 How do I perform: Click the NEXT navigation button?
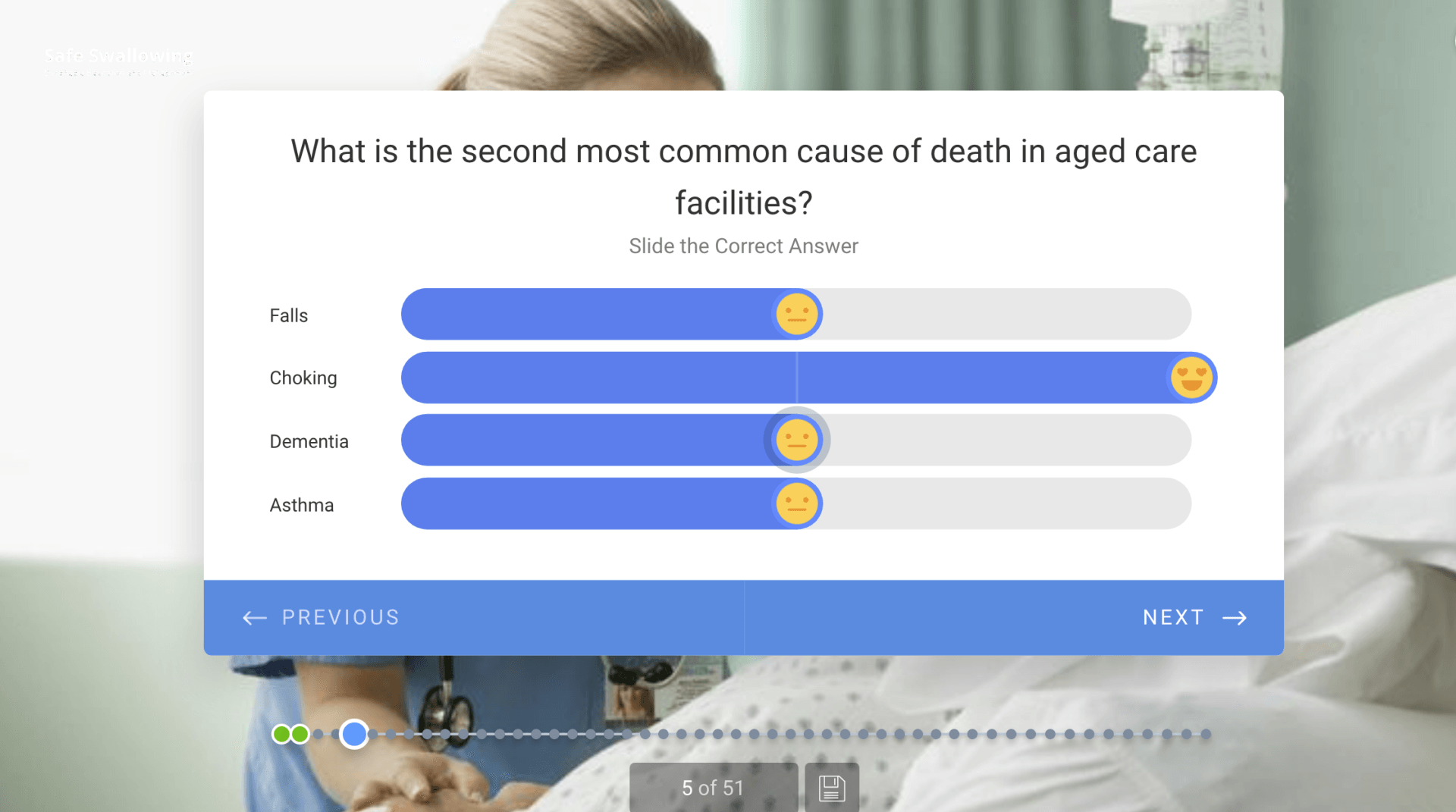coord(1172,617)
